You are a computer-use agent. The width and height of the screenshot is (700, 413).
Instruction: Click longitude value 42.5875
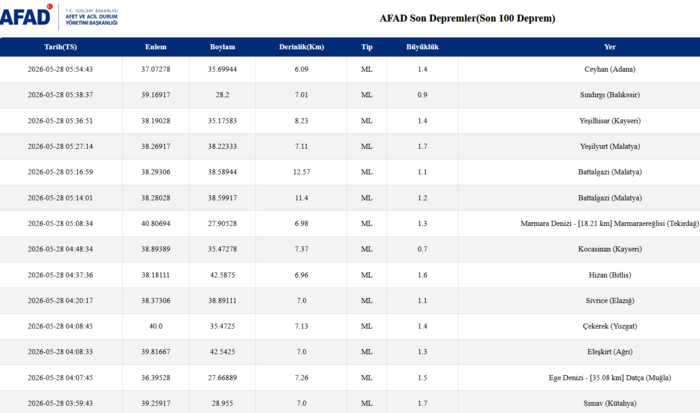click(x=222, y=275)
